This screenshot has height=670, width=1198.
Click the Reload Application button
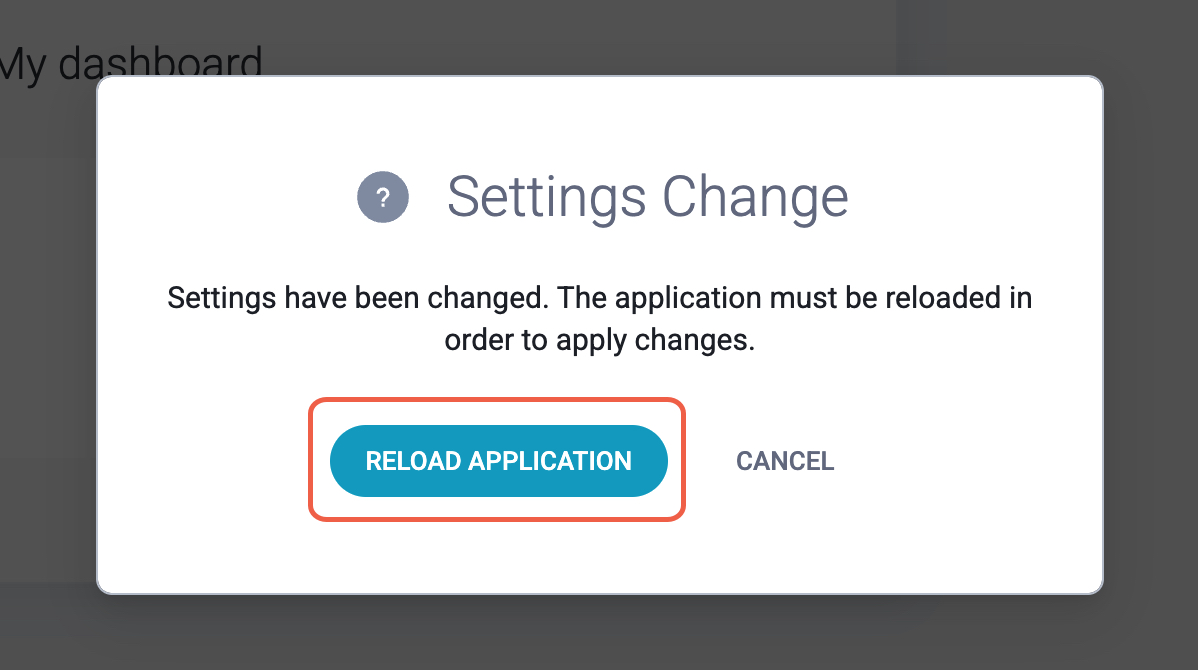[498, 461]
